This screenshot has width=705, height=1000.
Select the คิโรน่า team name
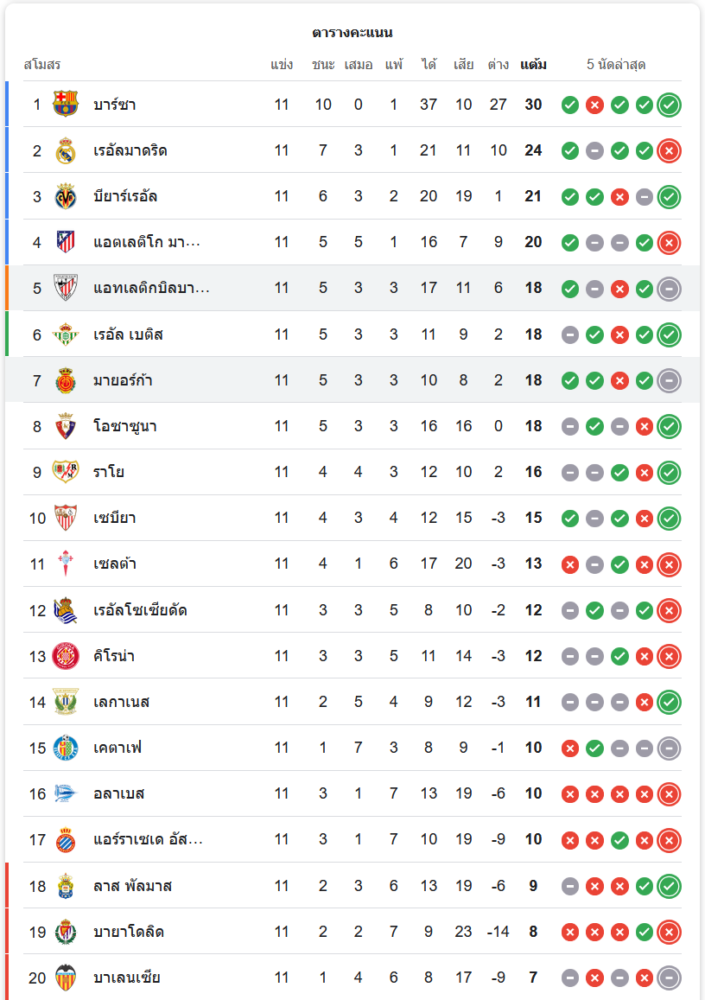coord(114,656)
